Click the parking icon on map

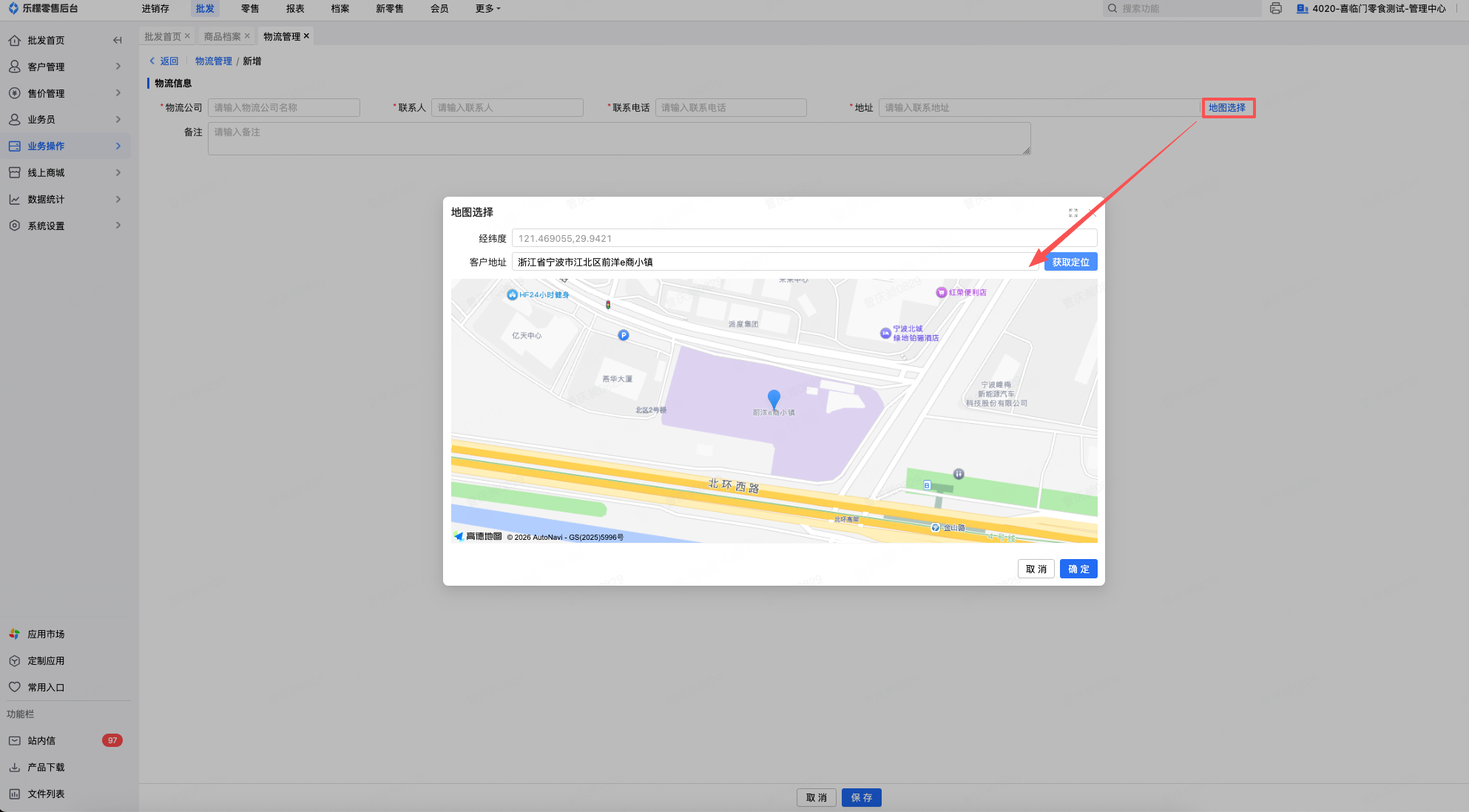tap(624, 336)
